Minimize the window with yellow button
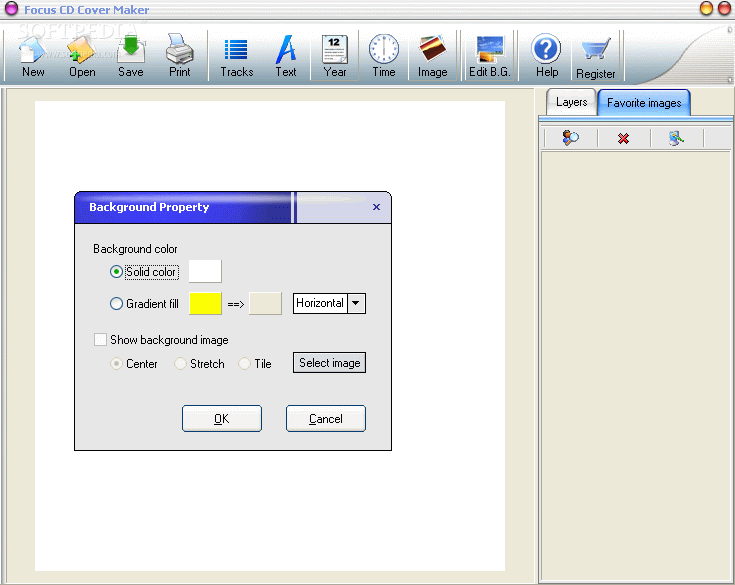This screenshot has width=735, height=585. (706, 8)
